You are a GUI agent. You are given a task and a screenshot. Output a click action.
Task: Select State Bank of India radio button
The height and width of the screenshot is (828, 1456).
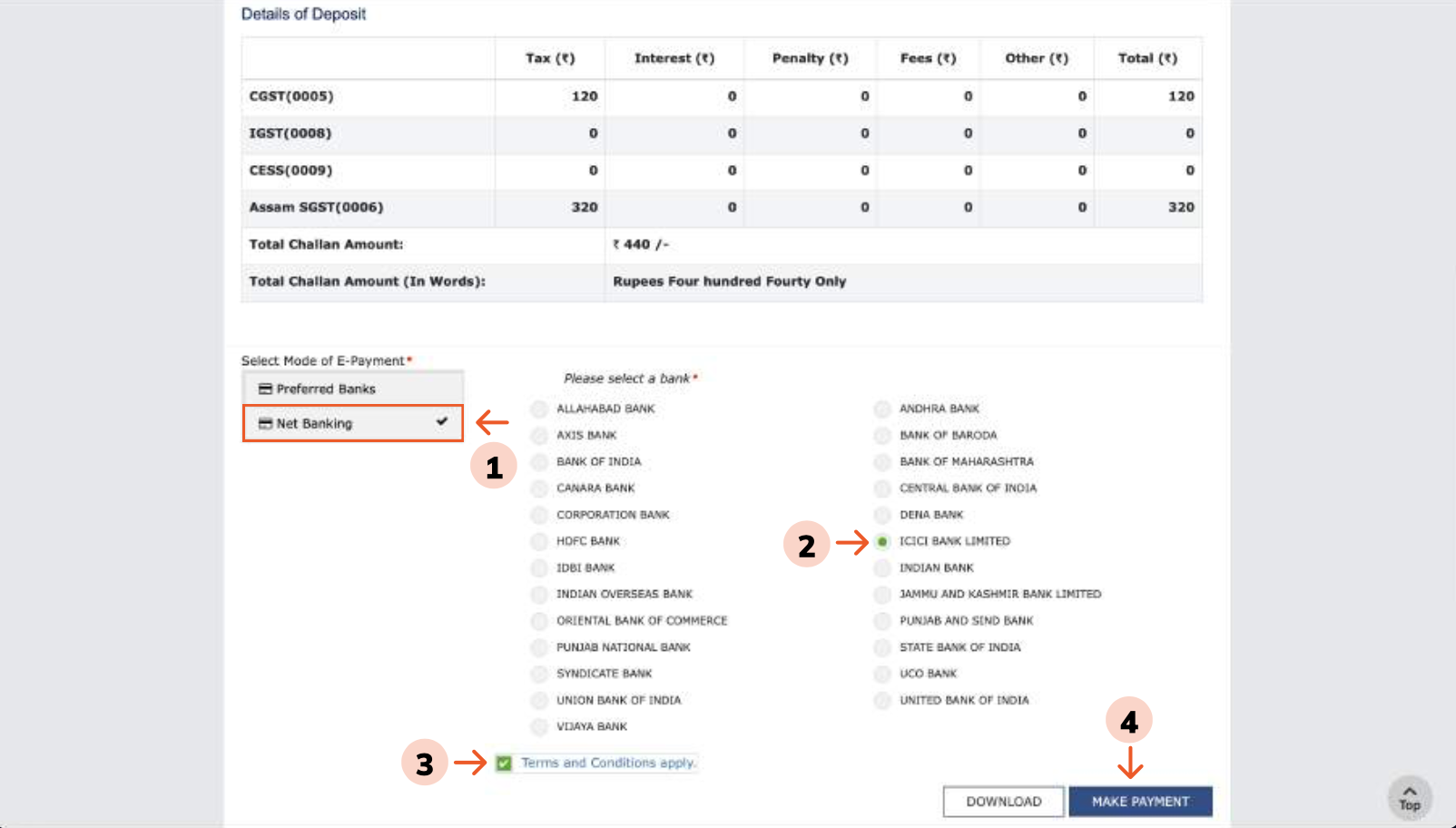tap(882, 647)
